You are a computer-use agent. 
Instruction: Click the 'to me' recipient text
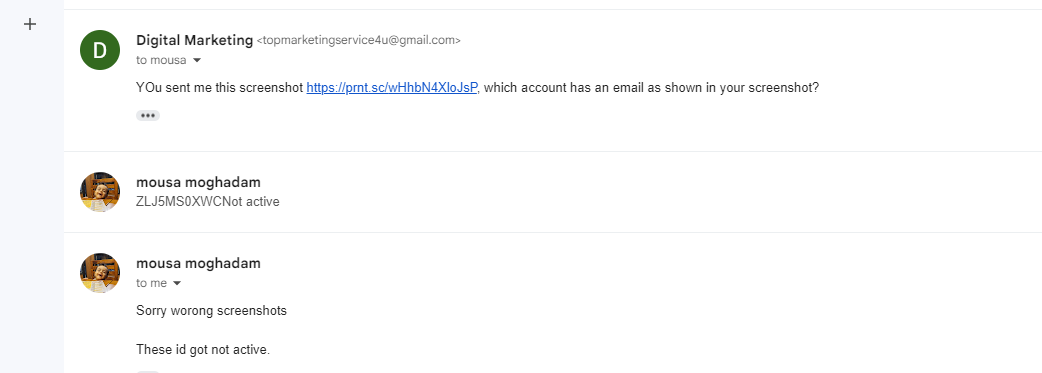tap(152, 283)
